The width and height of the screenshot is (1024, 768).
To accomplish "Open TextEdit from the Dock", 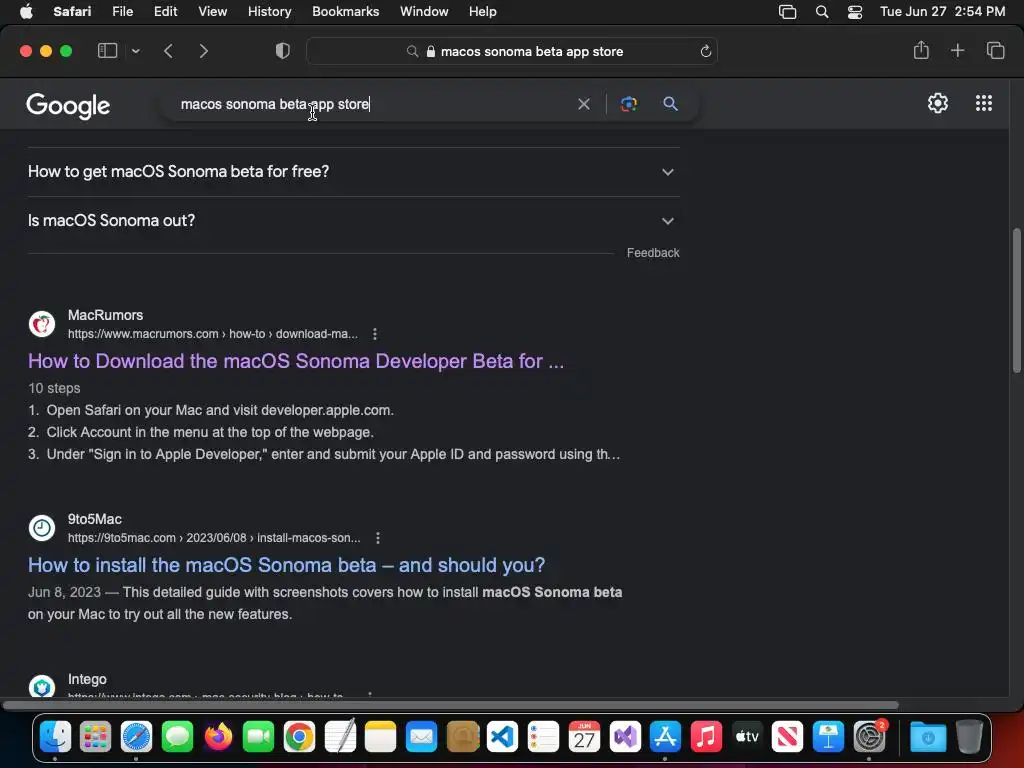I will pos(340,736).
